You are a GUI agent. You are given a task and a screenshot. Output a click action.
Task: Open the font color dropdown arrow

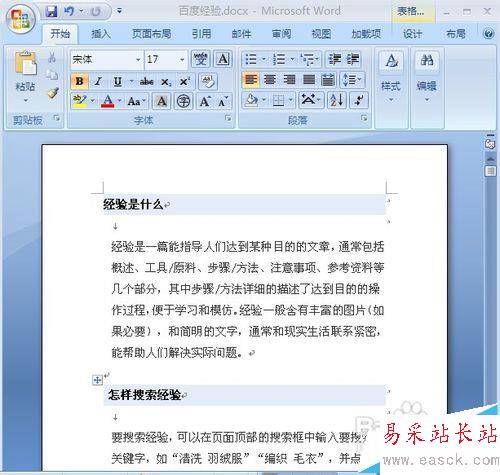(x=119, y=101)
